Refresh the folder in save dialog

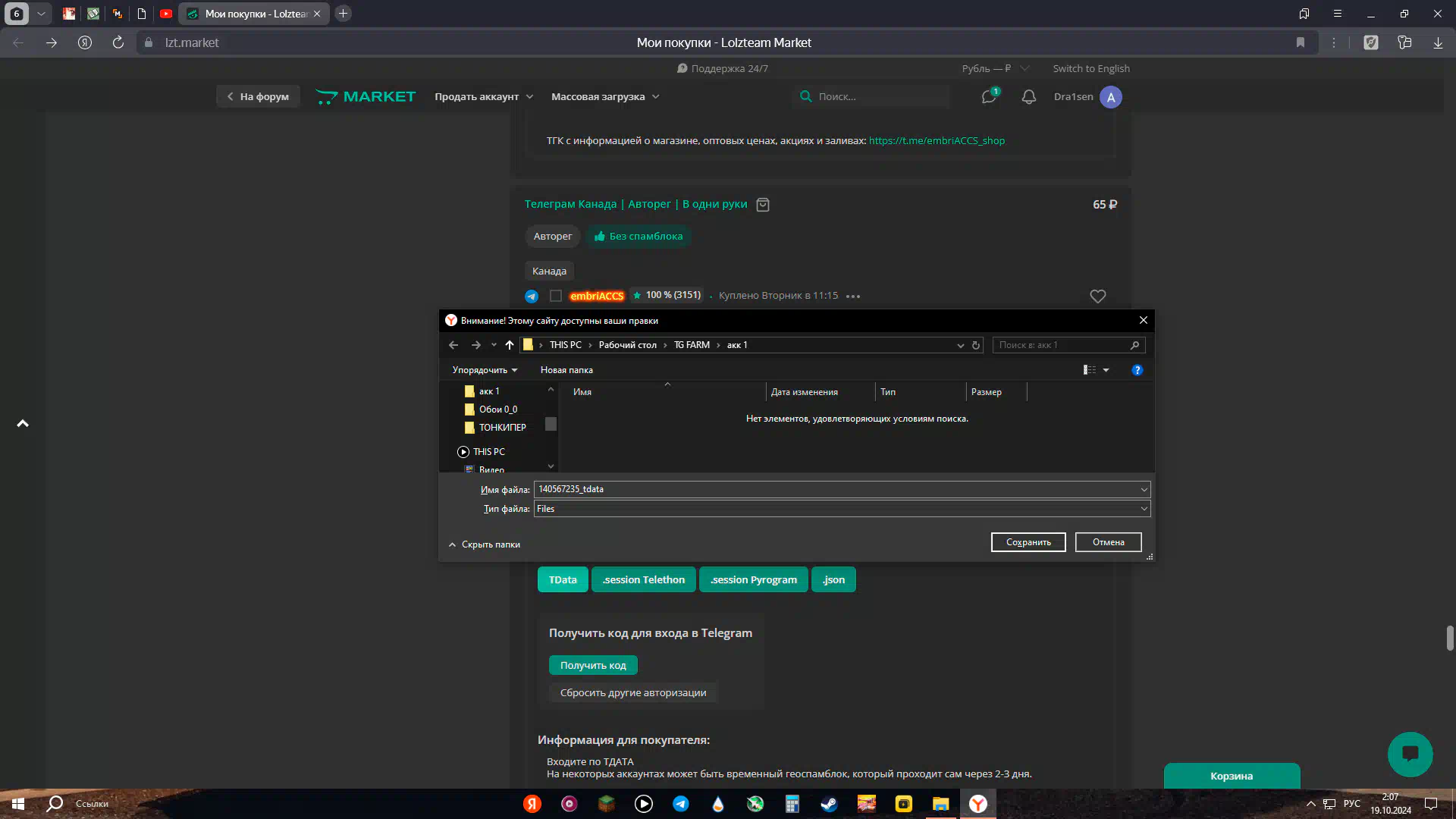pyautogui.click(x=976, y=345)
